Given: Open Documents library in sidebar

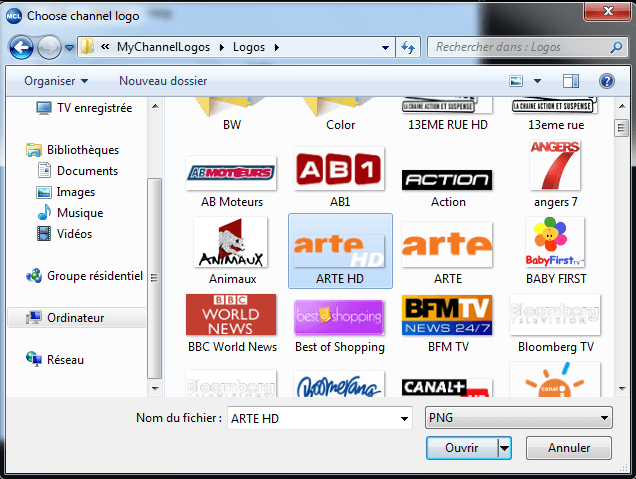Looking at the screenshot, I should pyautogui.click(x=77, y=171).
